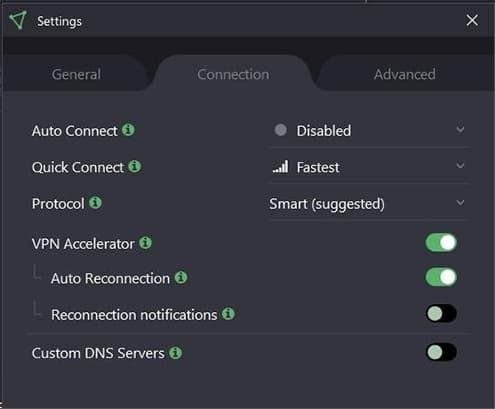
Task: Turn off Auto Reconnection switch
Action: (x=441, y=277)
